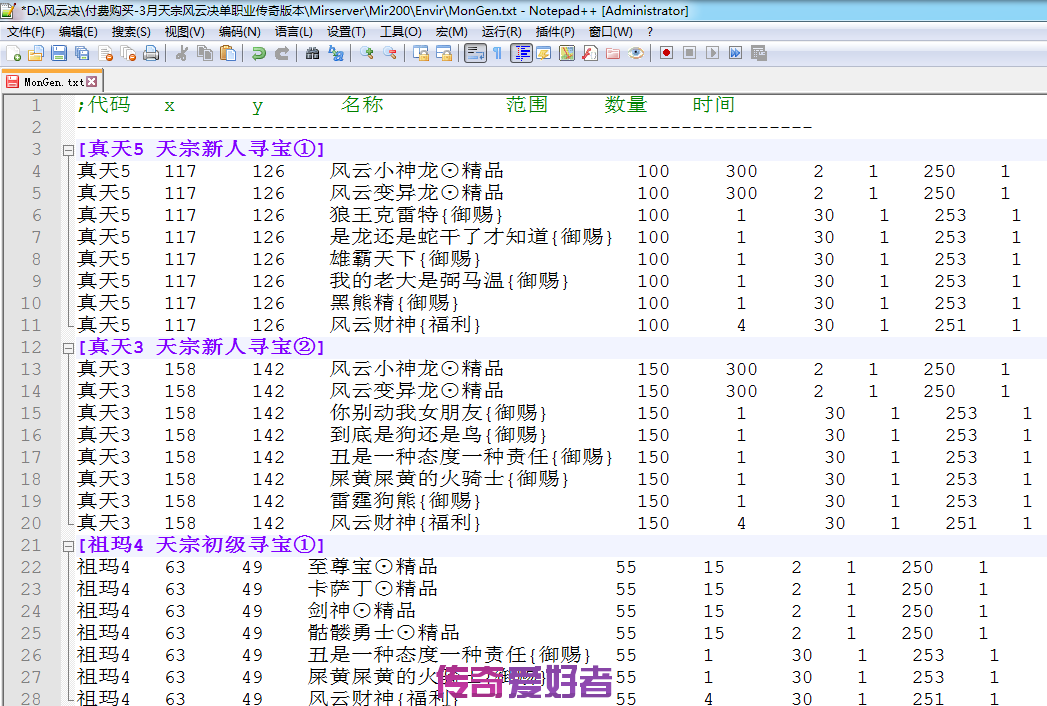1047x706 pixels.
Task: Zoom in using the magnifier plus icon
Action: (367, 53)
